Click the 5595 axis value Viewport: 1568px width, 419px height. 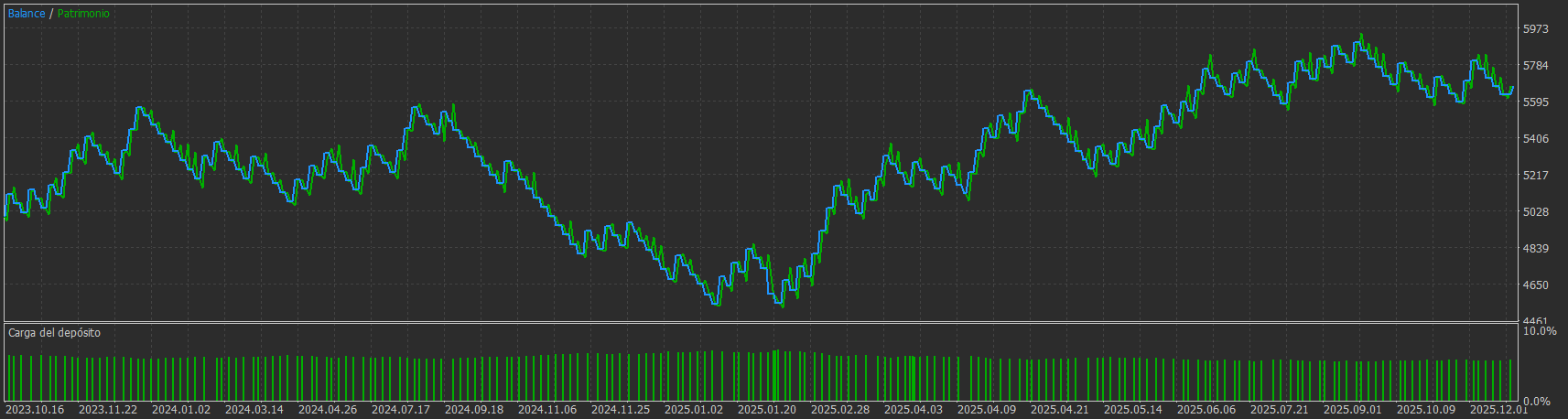click(x=1536, y=102)
